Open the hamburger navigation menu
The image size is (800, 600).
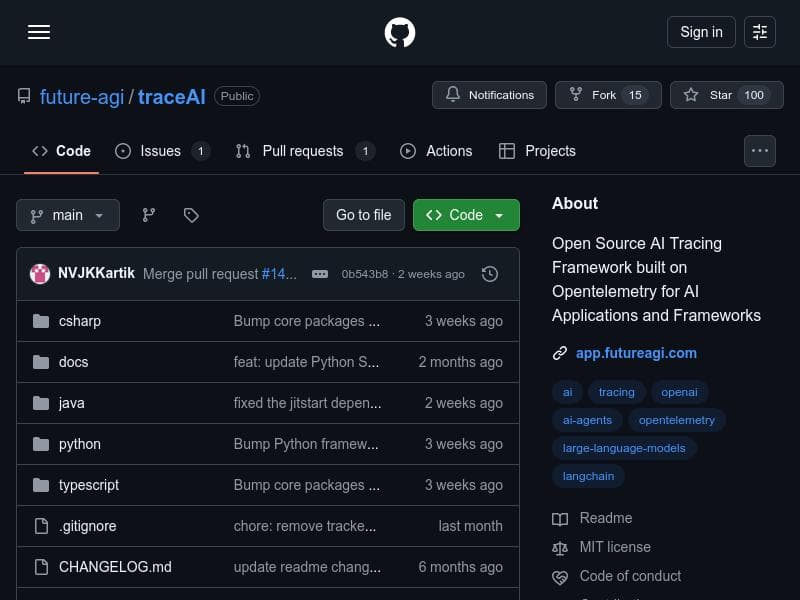click(x=39, y=32)
